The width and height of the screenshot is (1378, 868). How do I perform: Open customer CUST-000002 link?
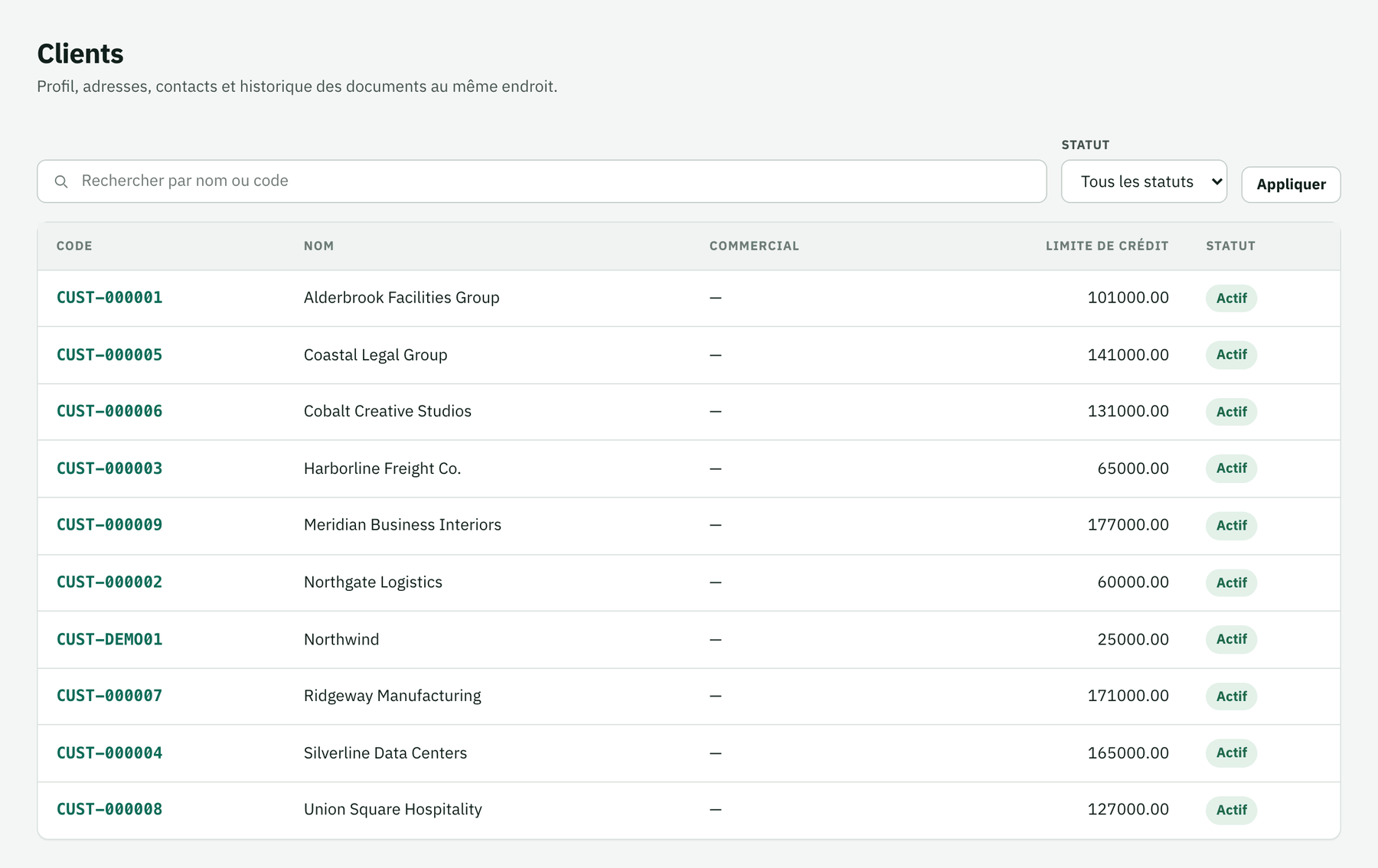point(109,582)
